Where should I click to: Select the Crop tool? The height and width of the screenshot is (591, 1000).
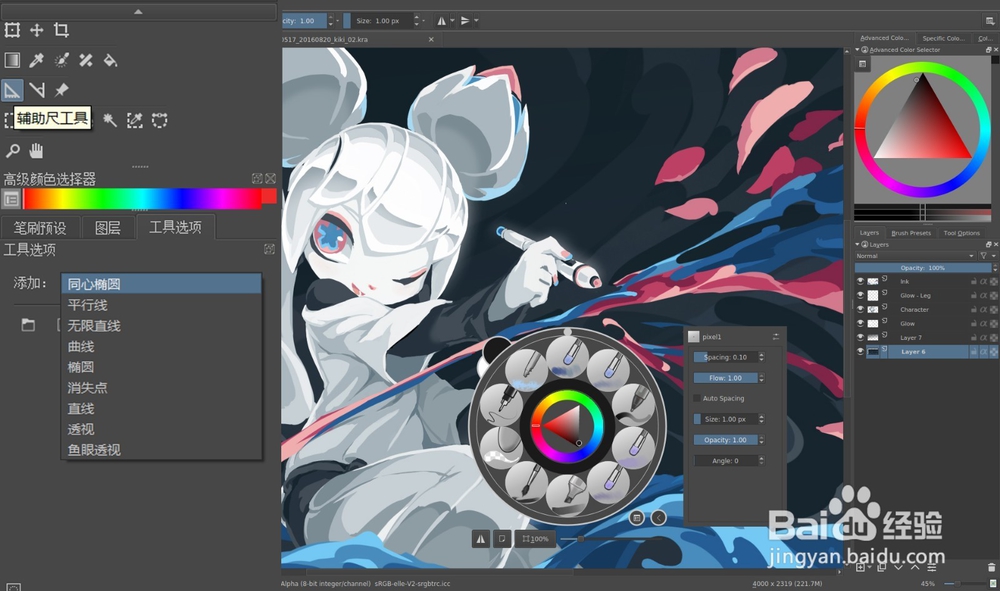point(61,30)
